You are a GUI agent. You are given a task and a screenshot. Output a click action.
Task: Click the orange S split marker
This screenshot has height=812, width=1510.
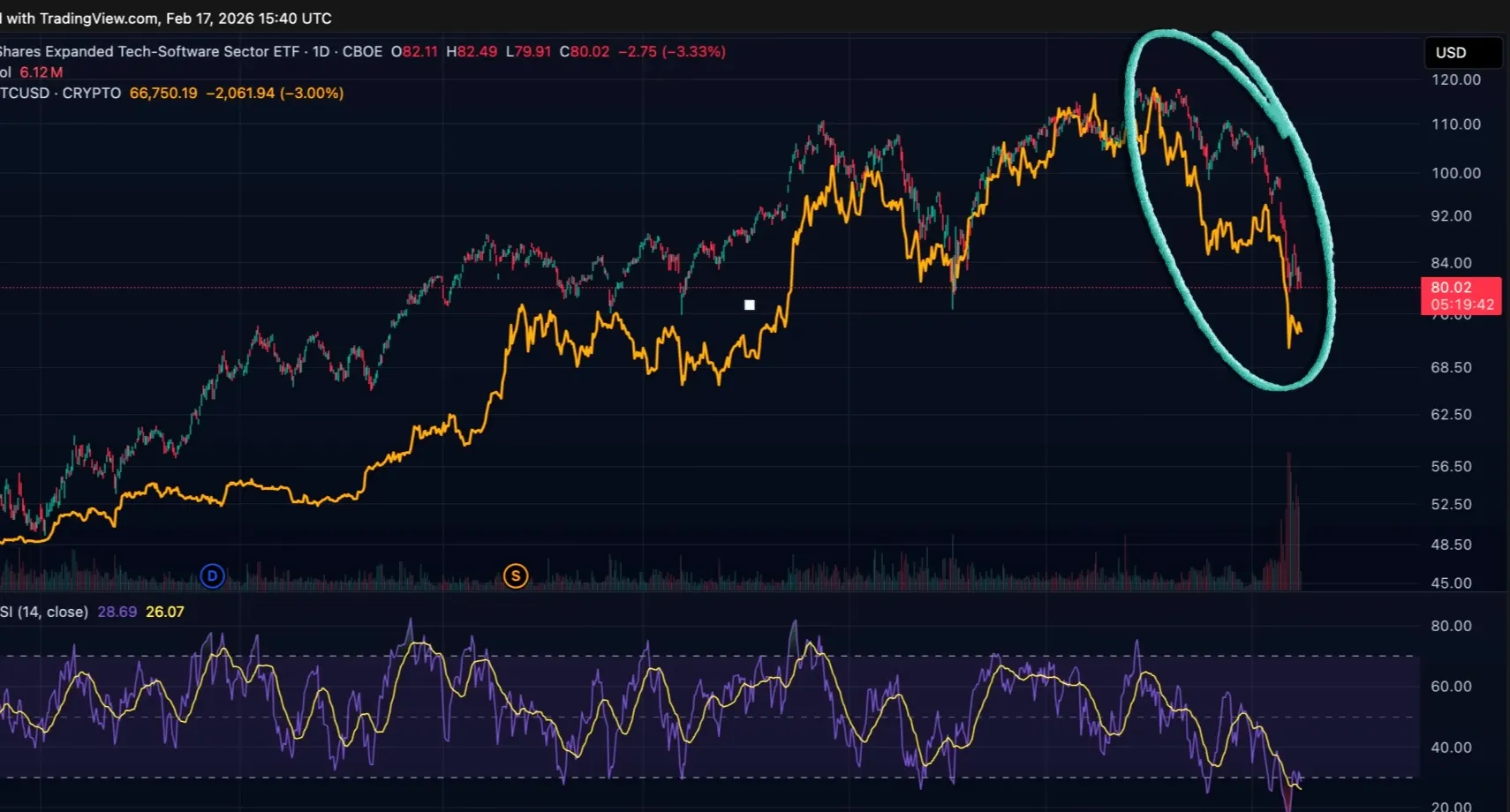[516, 576]
